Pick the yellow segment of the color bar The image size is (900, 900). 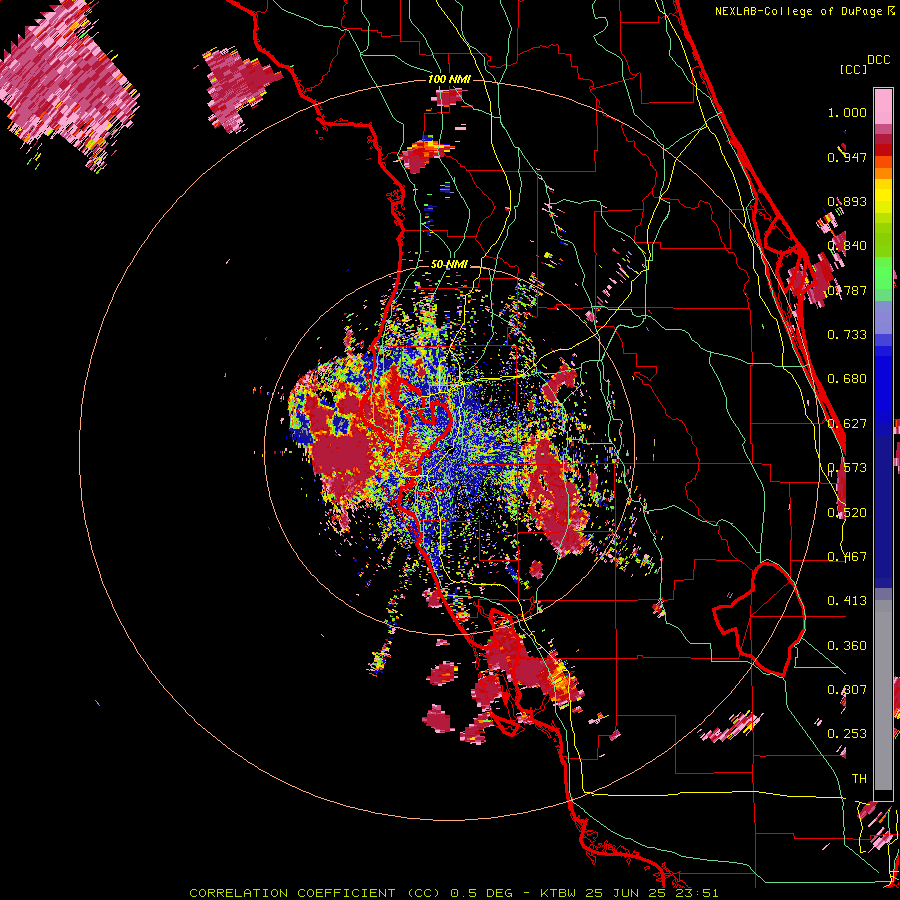883,197
